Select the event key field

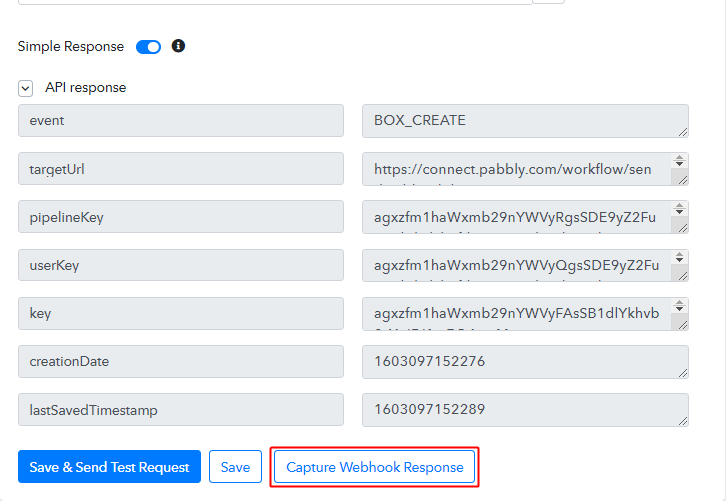tap(181, 120)
